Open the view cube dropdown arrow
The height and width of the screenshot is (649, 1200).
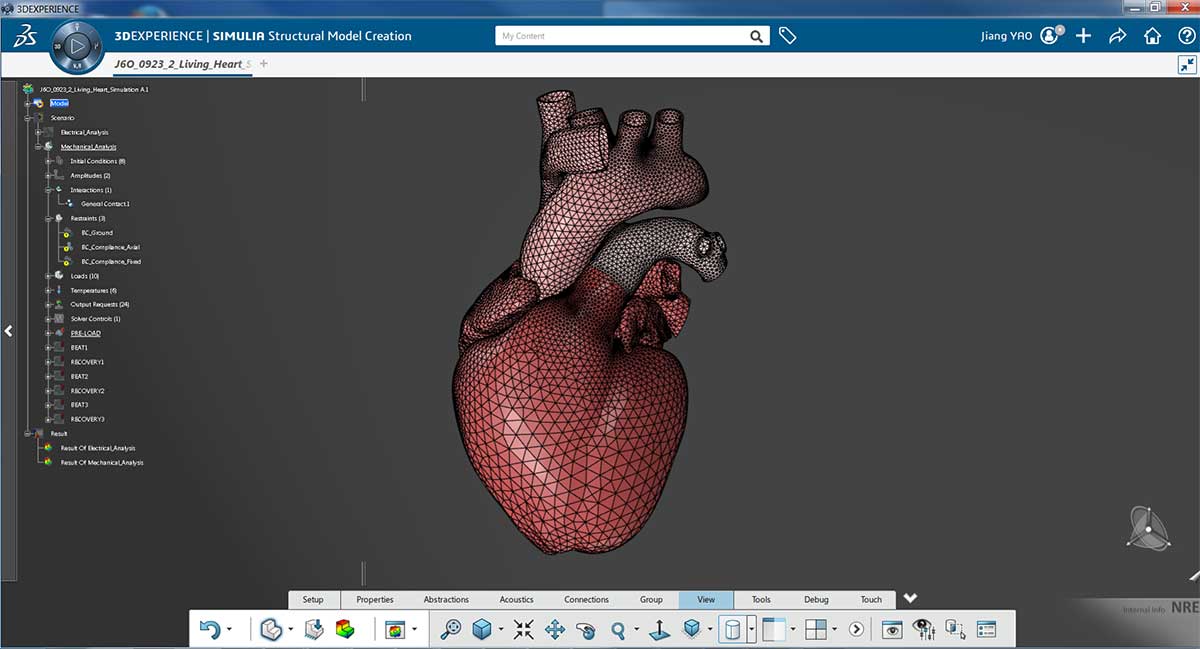500,630
